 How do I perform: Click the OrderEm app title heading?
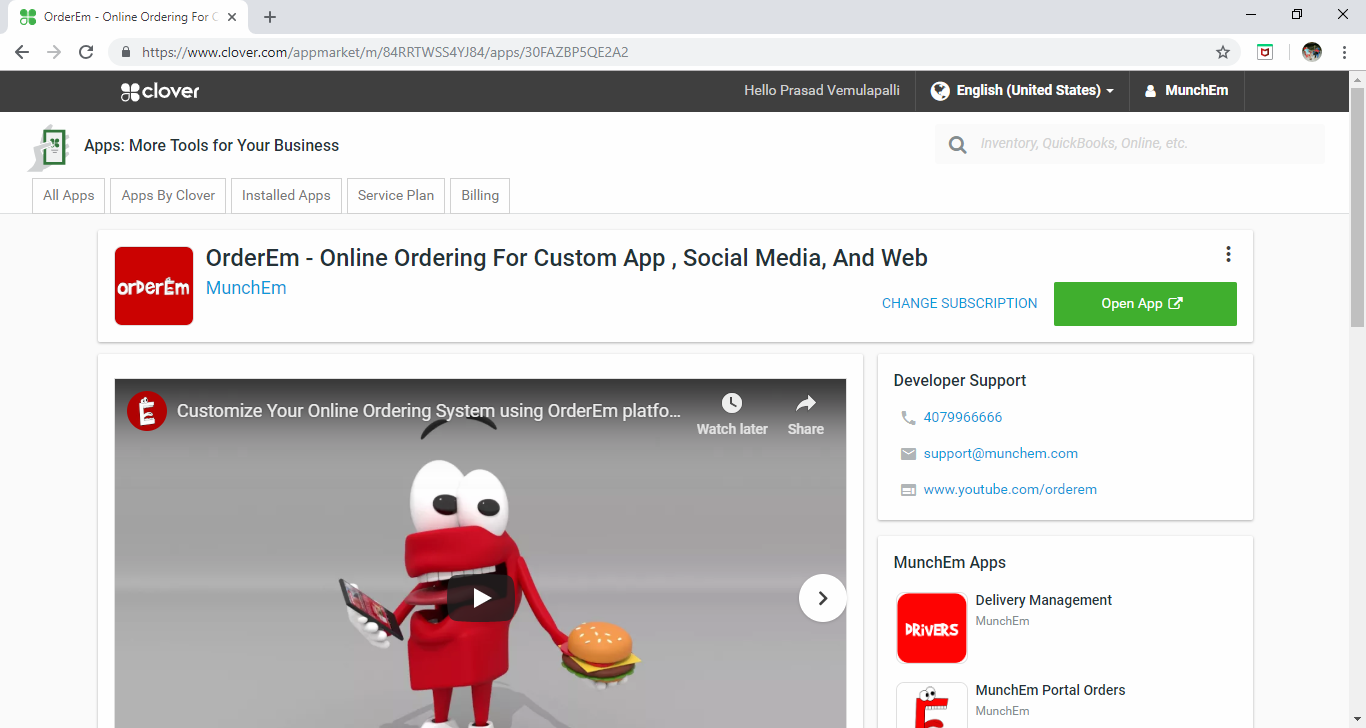(x=567, y=258)
